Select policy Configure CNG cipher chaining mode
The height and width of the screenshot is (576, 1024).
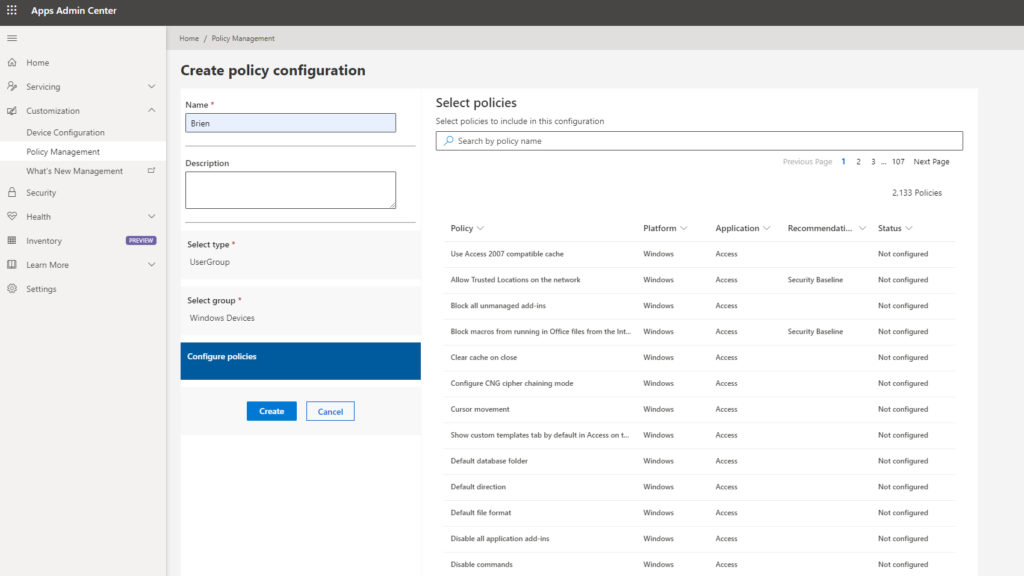511,383
